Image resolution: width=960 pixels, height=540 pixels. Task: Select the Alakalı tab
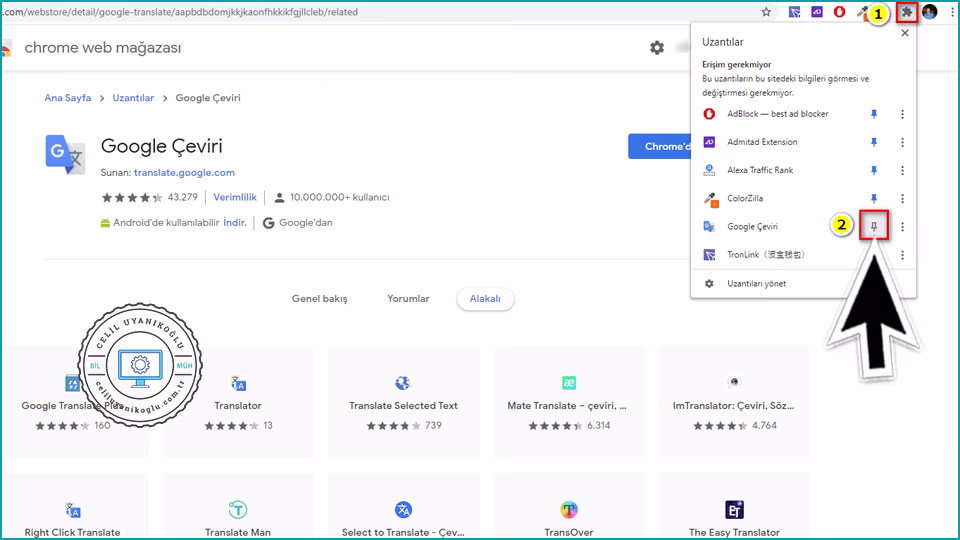[485, 299]
